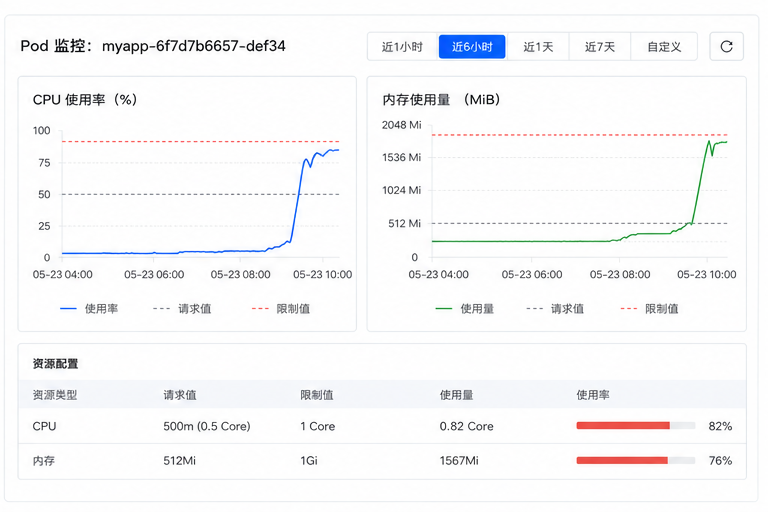Open the 自定义 custom time range
768x512 pixels.
click(664, 47)
